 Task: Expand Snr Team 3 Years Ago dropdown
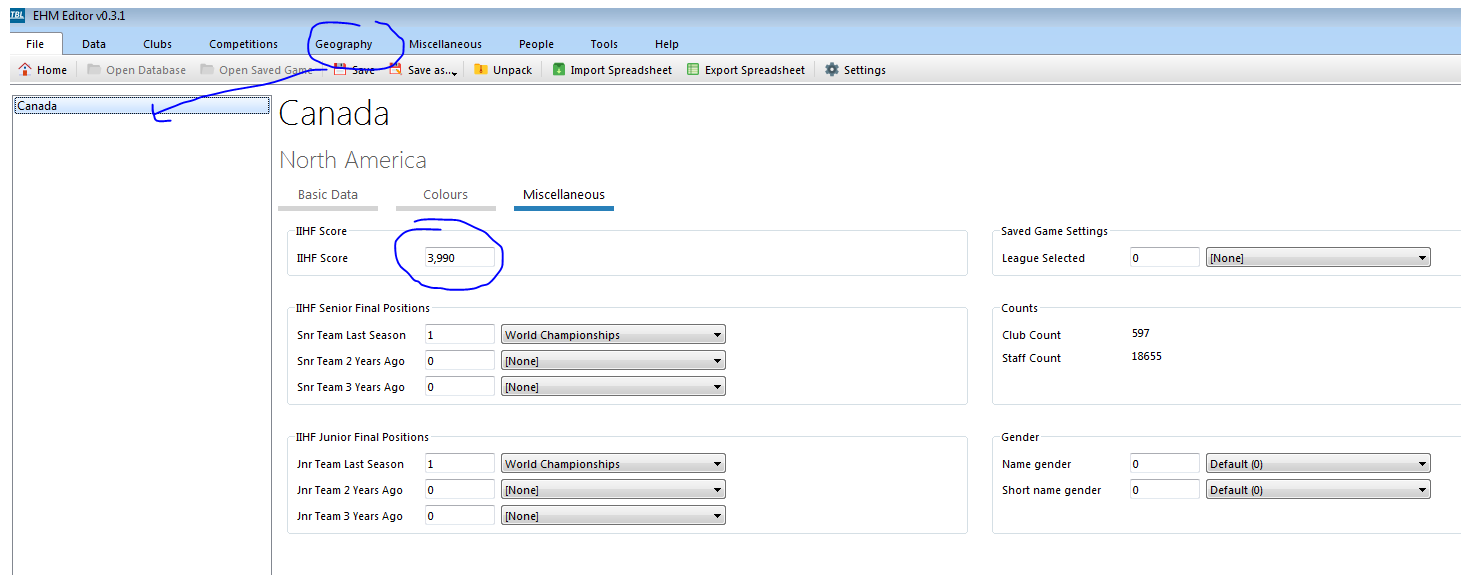718,387
